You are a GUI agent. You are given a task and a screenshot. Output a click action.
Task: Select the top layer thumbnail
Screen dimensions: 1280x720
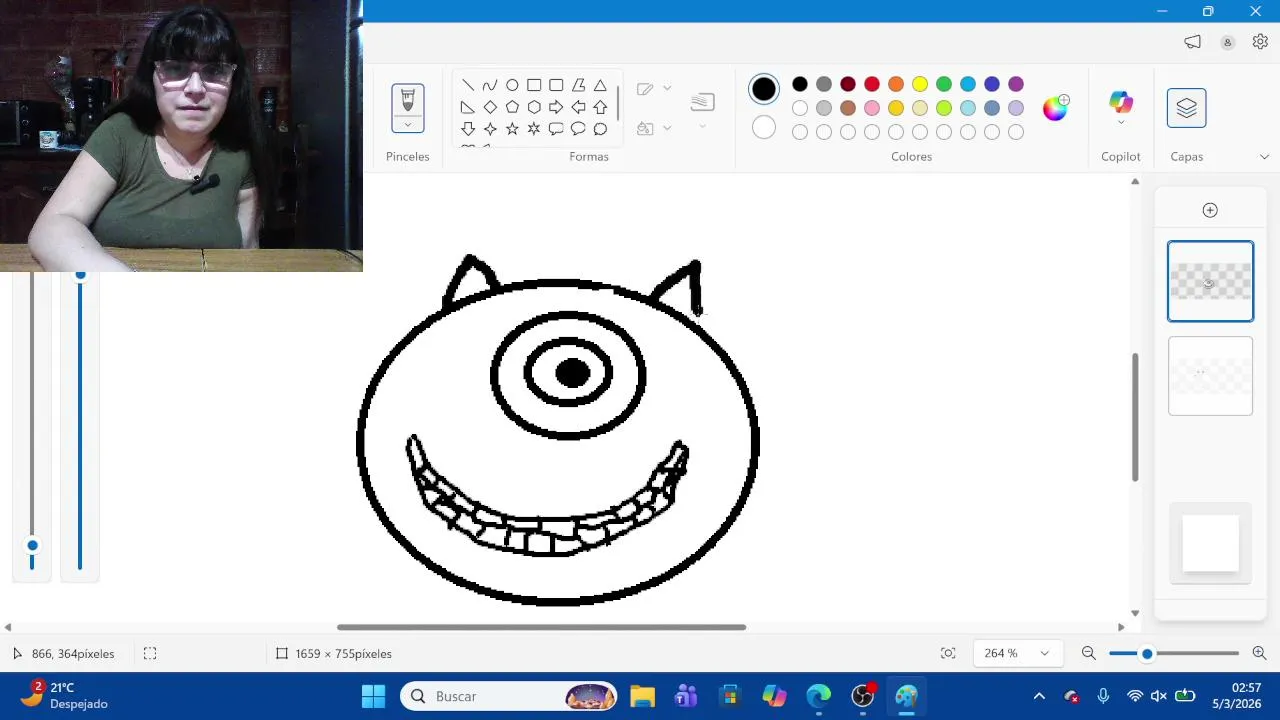(1210, 281)
